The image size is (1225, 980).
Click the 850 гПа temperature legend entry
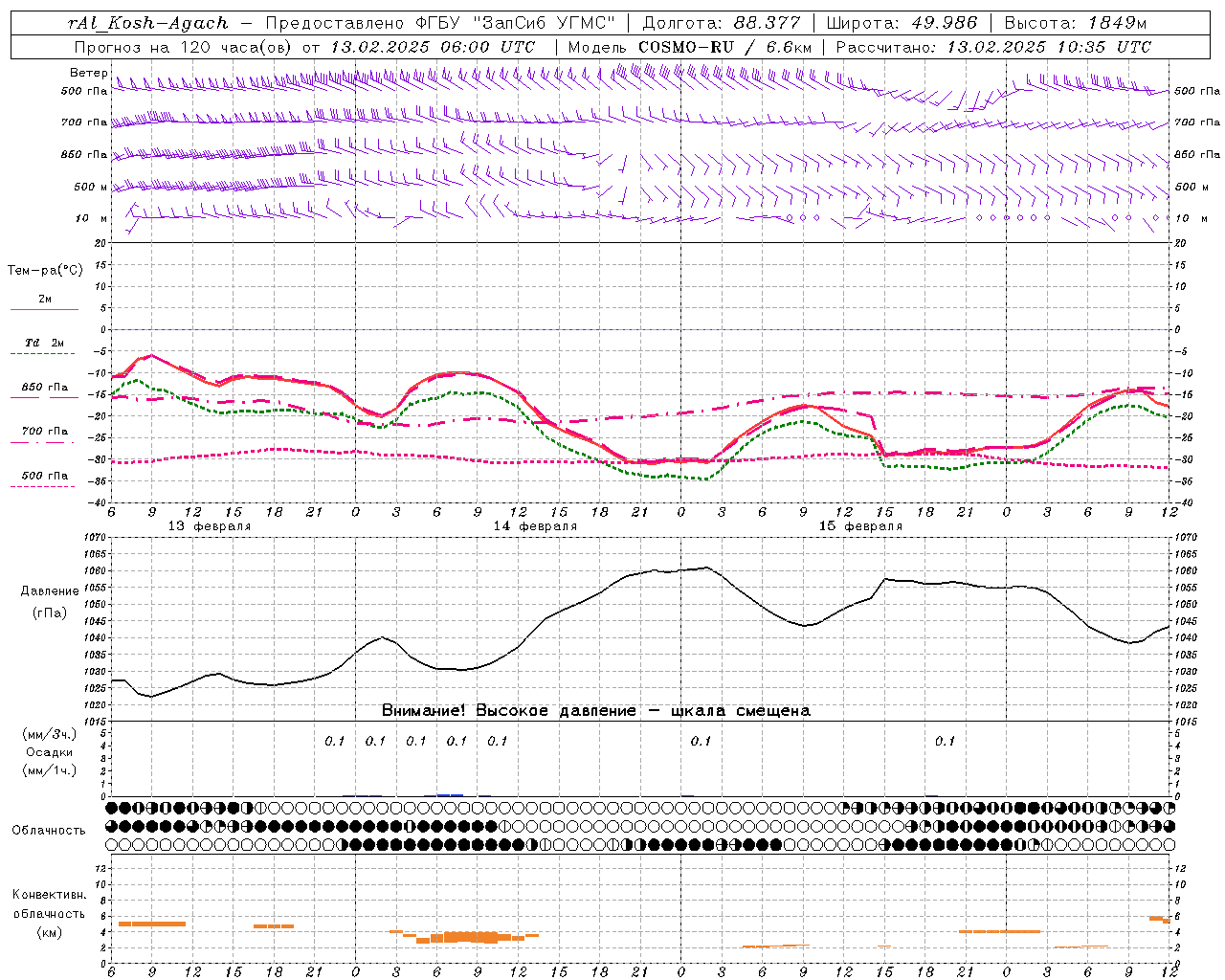[45, 387]
